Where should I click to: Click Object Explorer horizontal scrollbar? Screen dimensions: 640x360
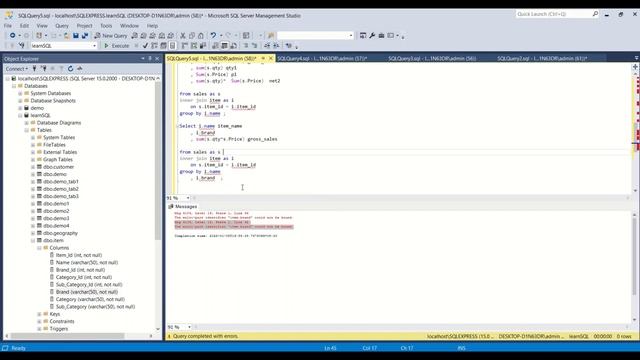(x=67, y=336)
